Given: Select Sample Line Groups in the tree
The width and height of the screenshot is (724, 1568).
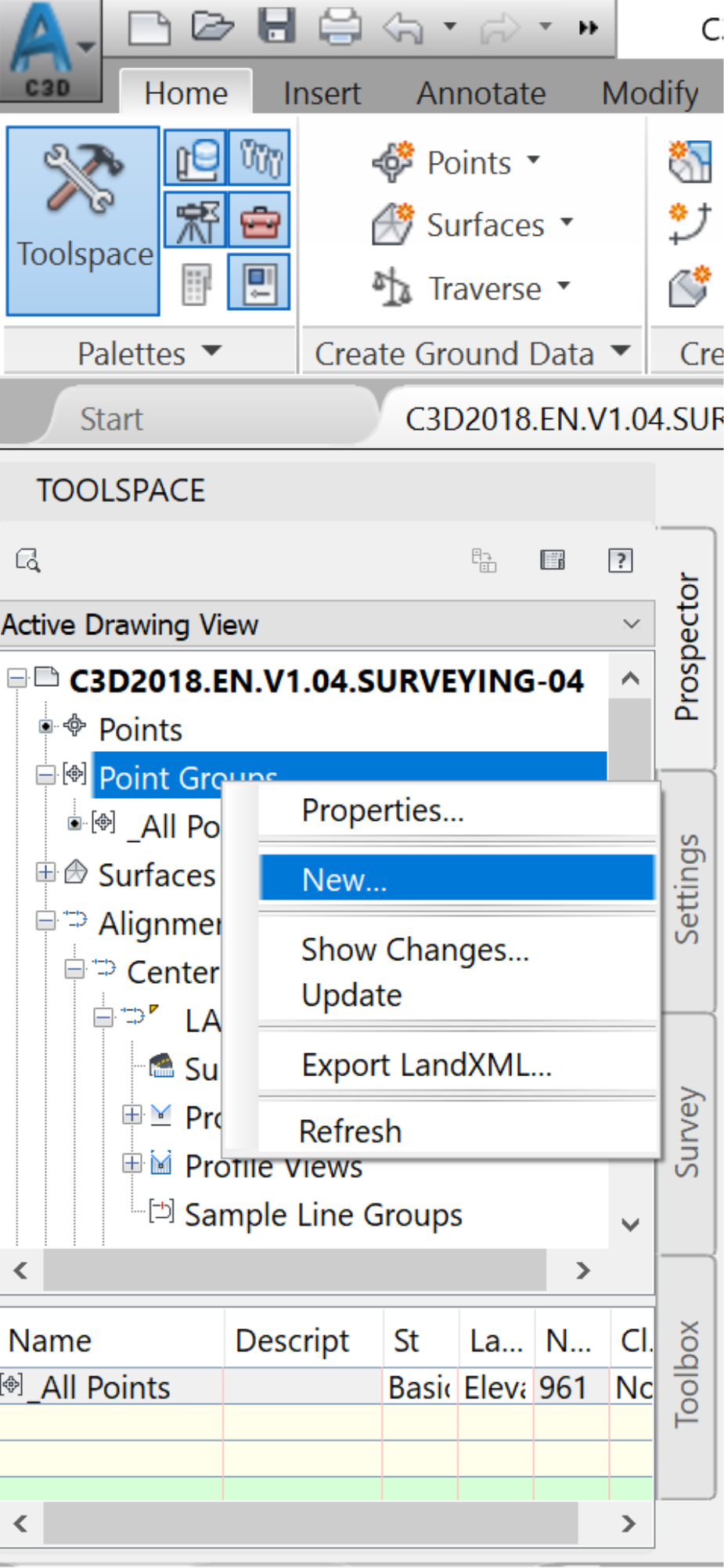Looking at the screenshot, I should 323,1215.
